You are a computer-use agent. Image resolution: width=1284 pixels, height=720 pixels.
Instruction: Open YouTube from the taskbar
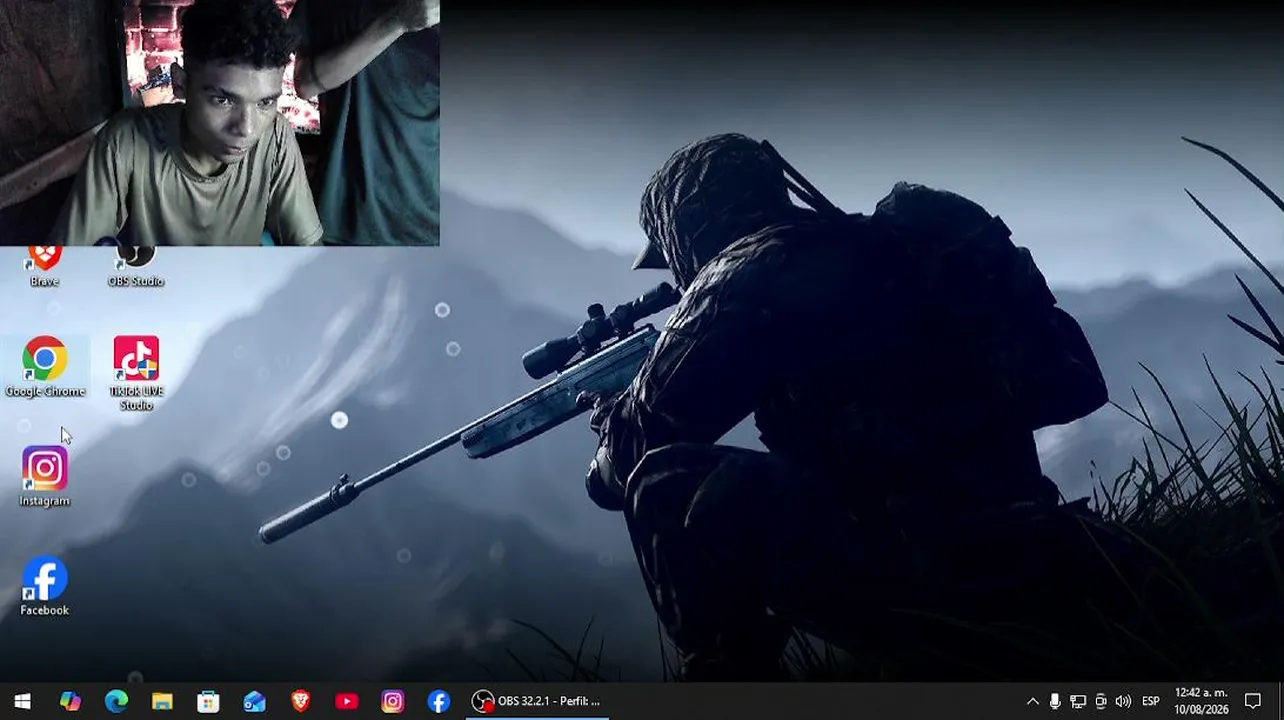[346, 701]
